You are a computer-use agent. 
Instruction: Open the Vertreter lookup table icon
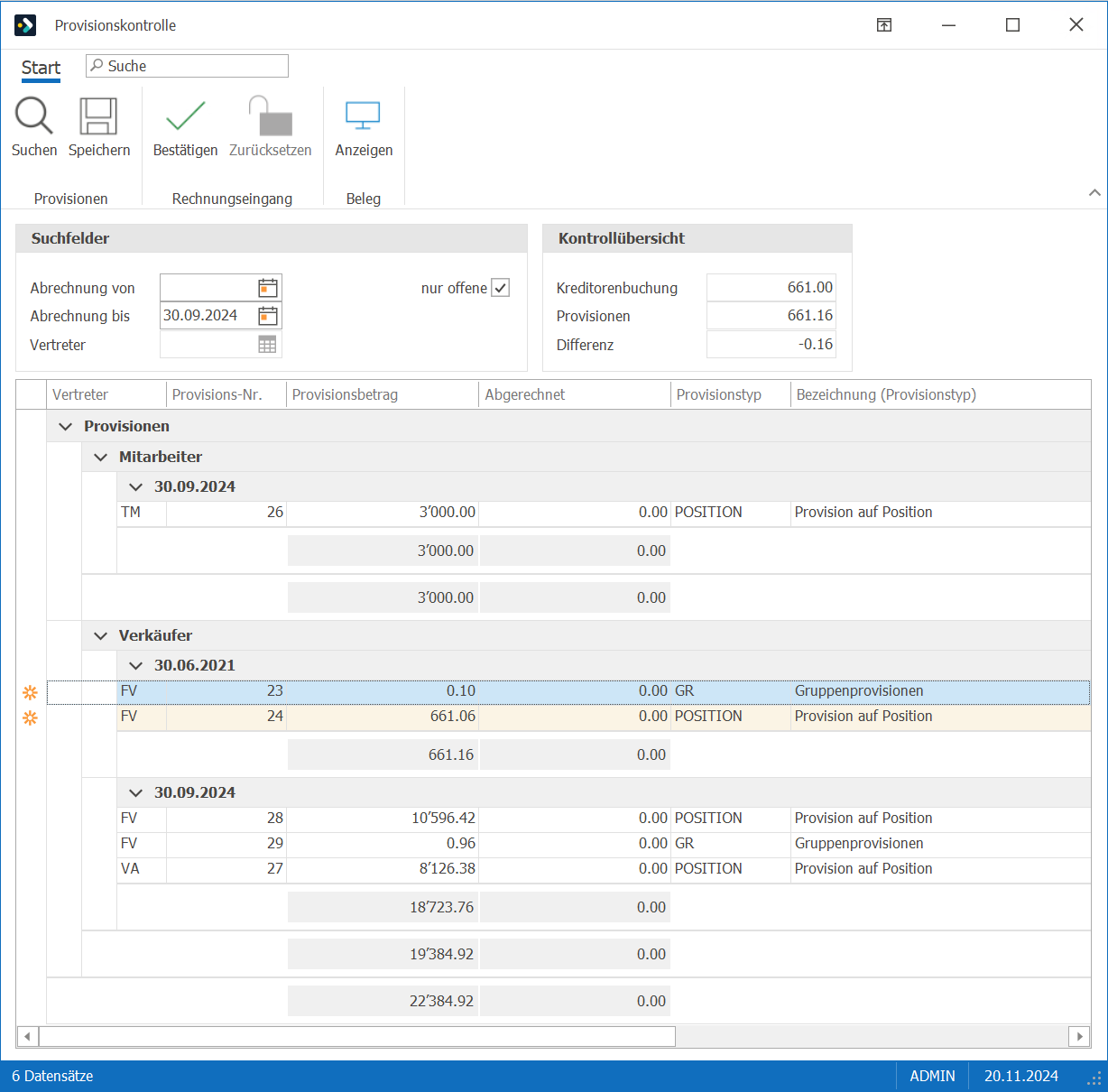click(x=268, y=345)
